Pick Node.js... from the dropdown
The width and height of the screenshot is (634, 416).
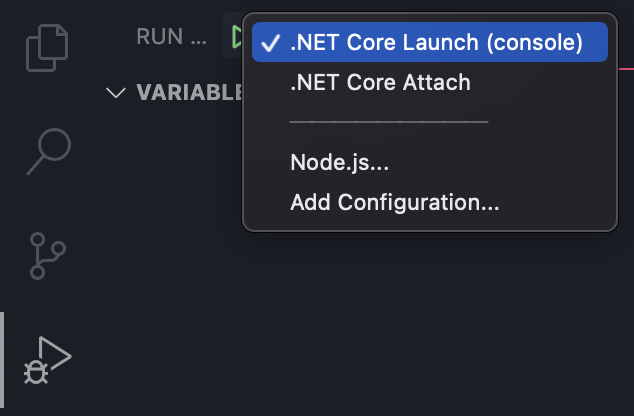pyautogui.click(x=429, y=162)
